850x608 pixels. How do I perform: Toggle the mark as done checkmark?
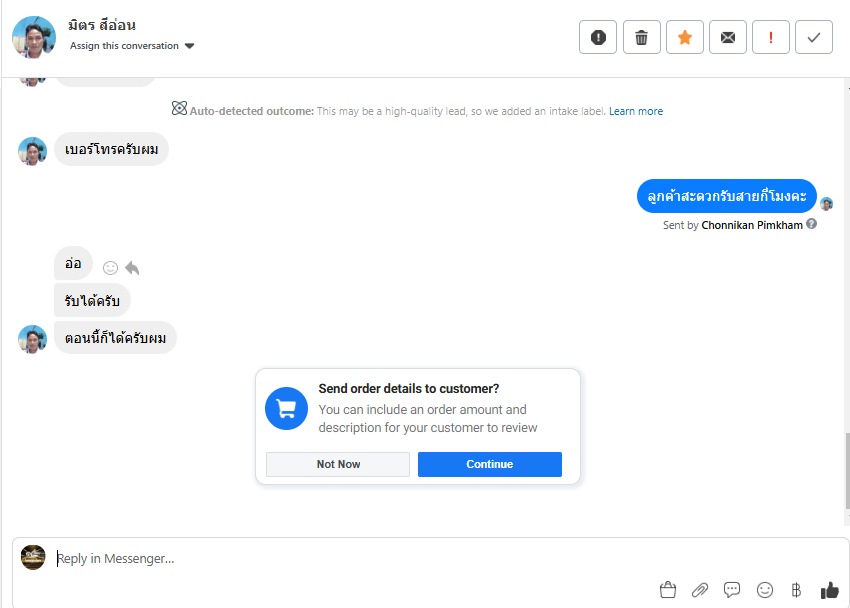(x=814, y=38)
